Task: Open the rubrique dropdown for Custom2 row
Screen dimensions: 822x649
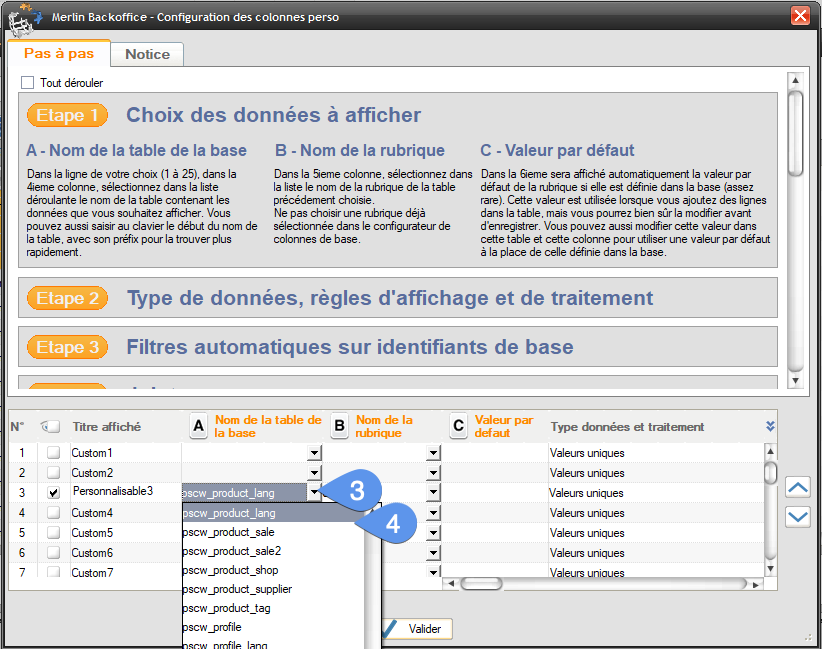Action: click(433, 472)
